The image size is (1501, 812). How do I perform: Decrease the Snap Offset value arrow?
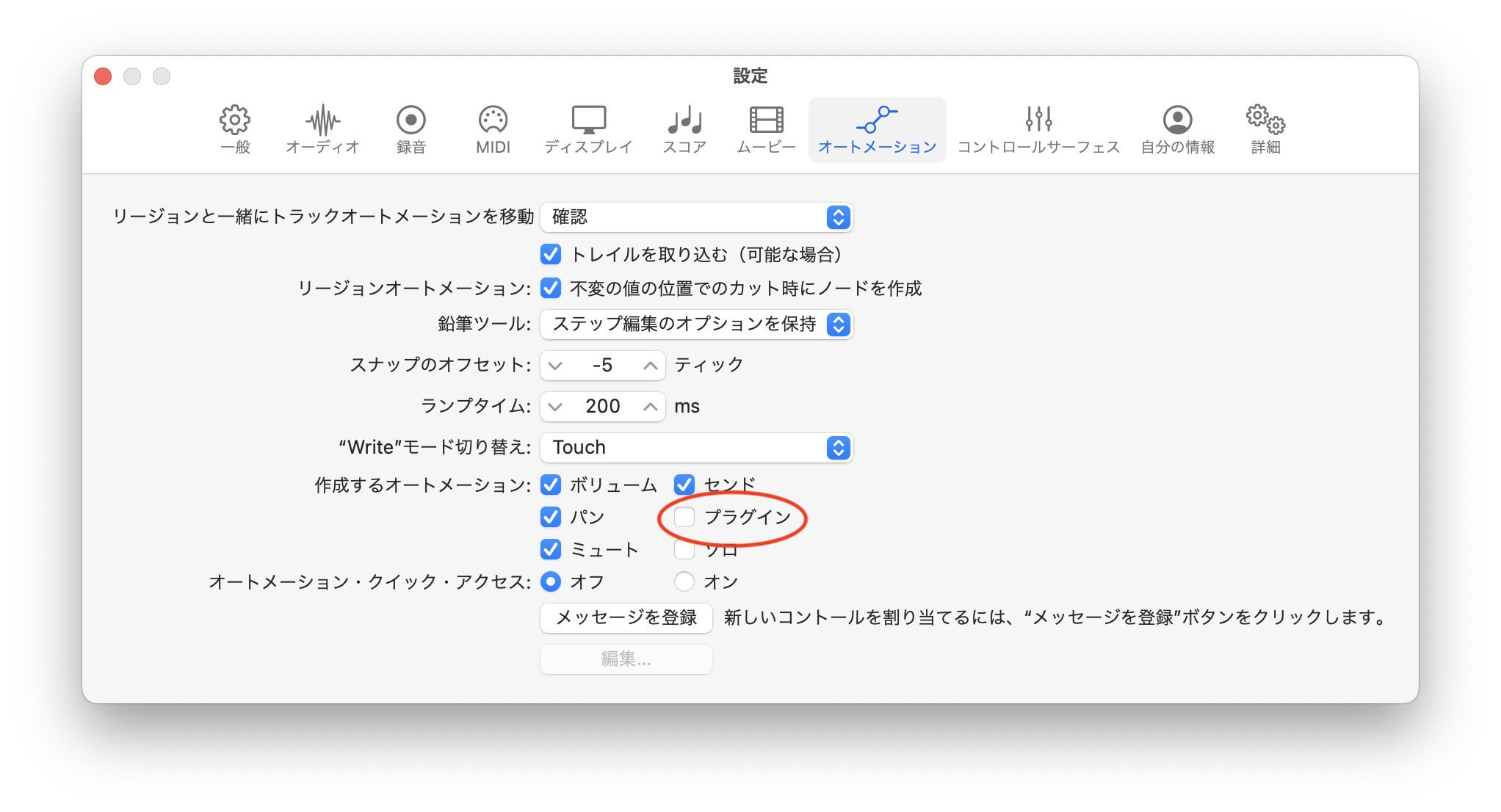(x=556, y=365)
